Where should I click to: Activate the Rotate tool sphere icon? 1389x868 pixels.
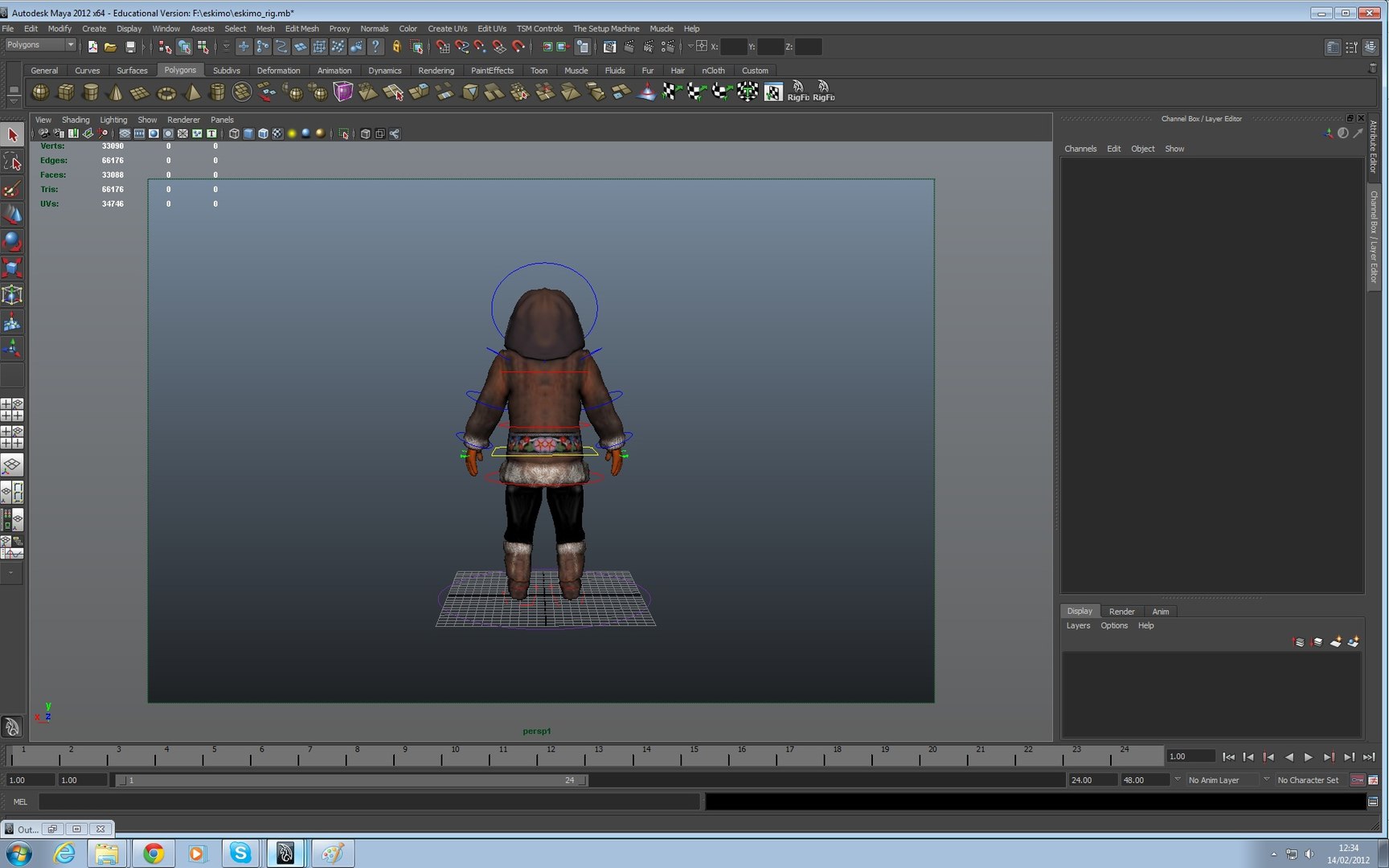click(12, 241)
